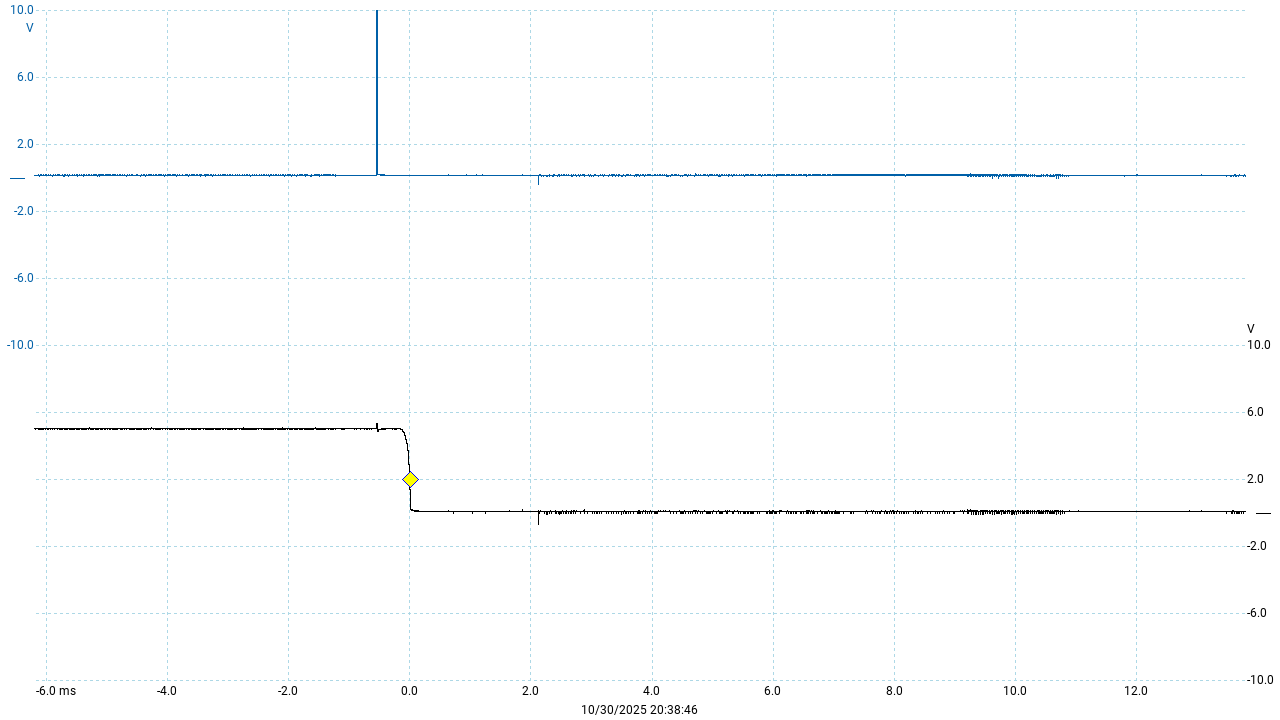The image size is (1280, 720).
Task: Click the 12.0 time axis label
Action: tap(1136, 691)
